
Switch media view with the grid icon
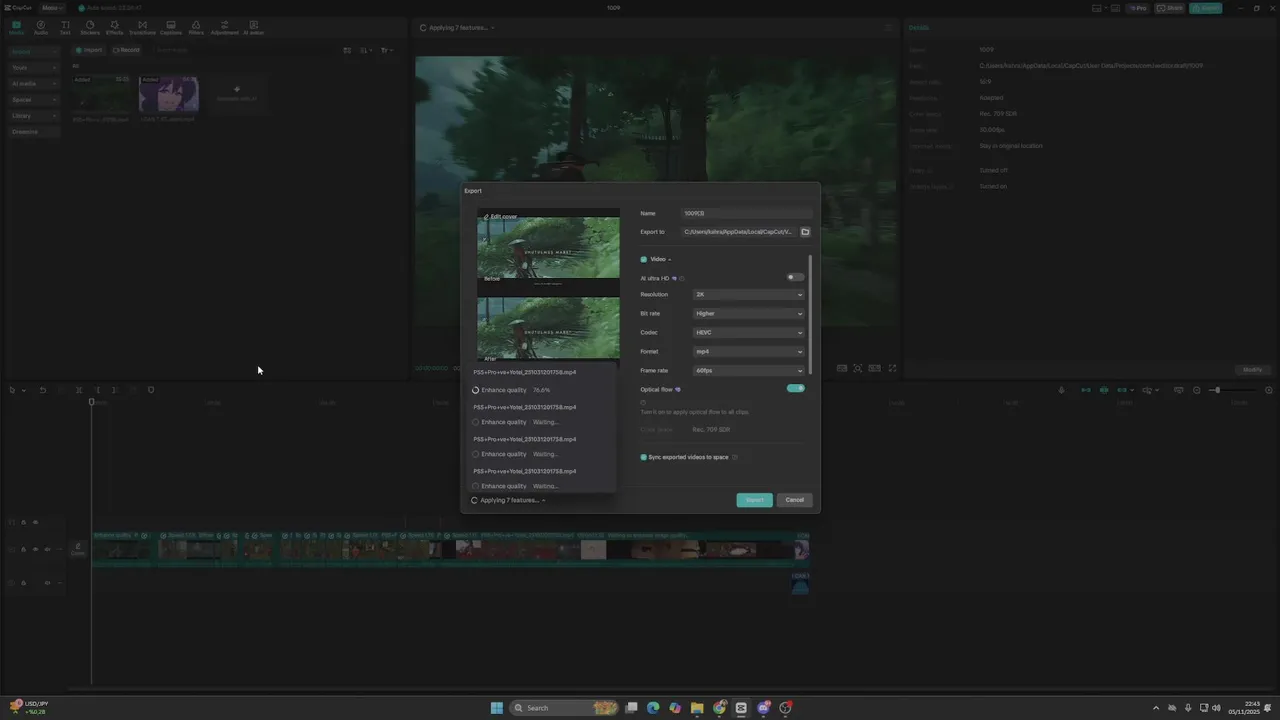point(347,50)
